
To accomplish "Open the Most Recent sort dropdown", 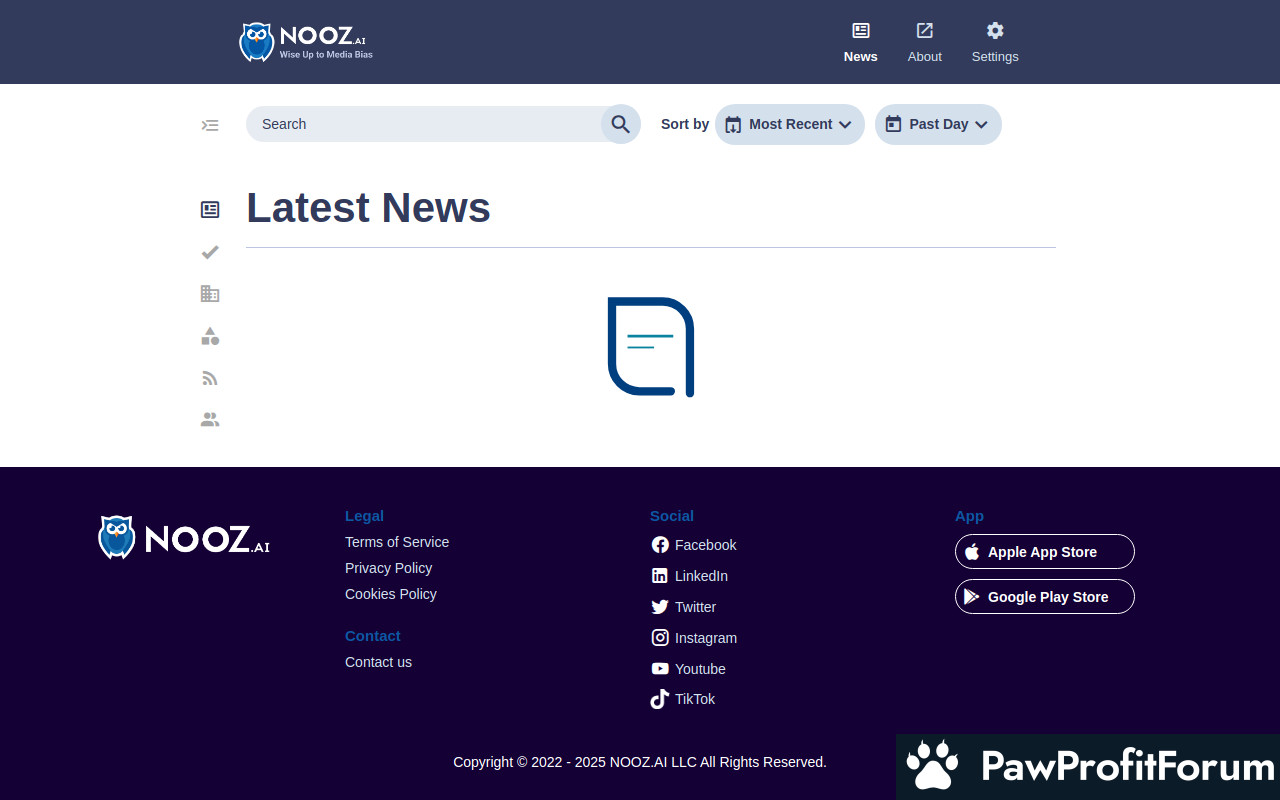I will point(789,124).
